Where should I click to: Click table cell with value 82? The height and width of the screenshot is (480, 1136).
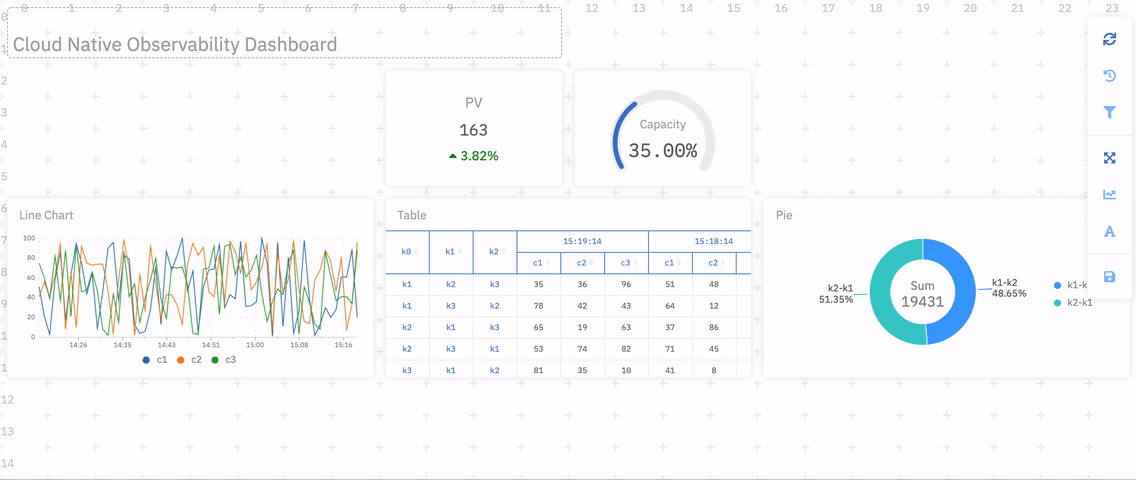tap(626, 349)
